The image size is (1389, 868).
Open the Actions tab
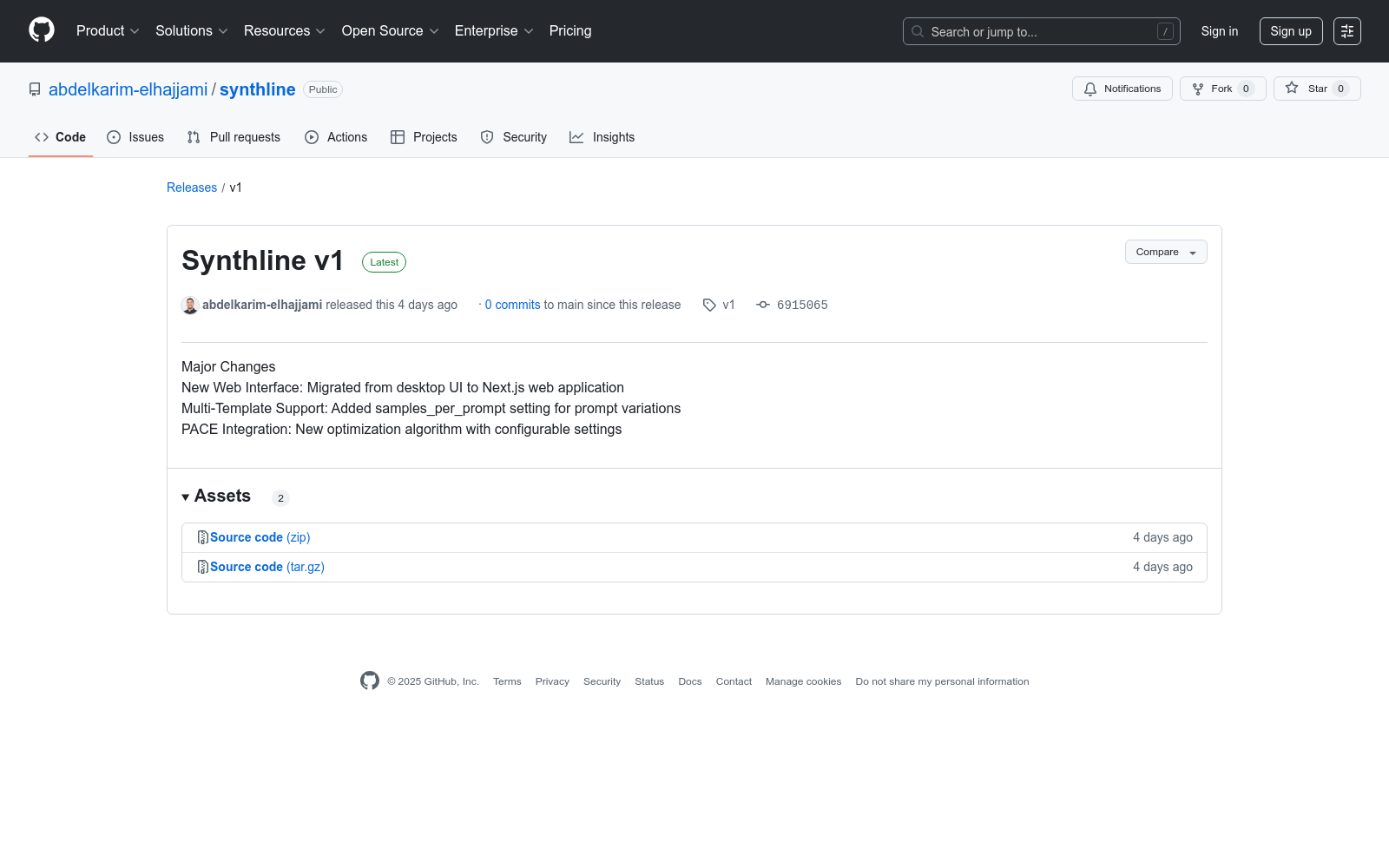[x=336, y=137]
